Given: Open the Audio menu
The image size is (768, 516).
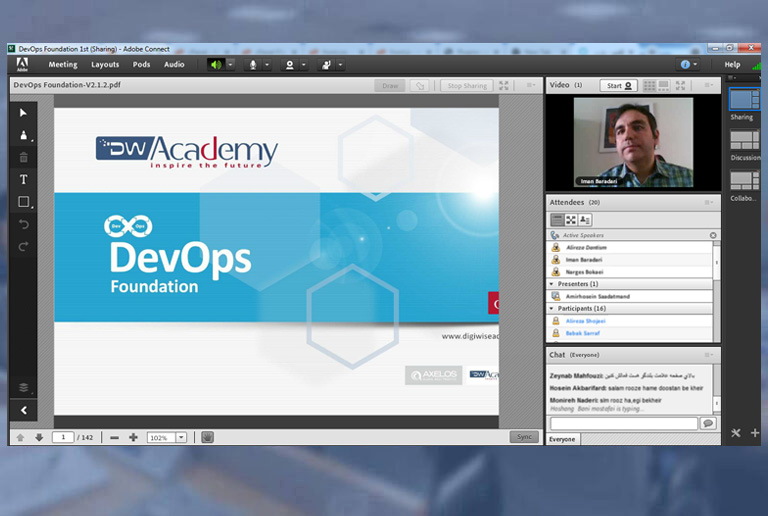Looking at the screenshot, I should click(174, 65).
